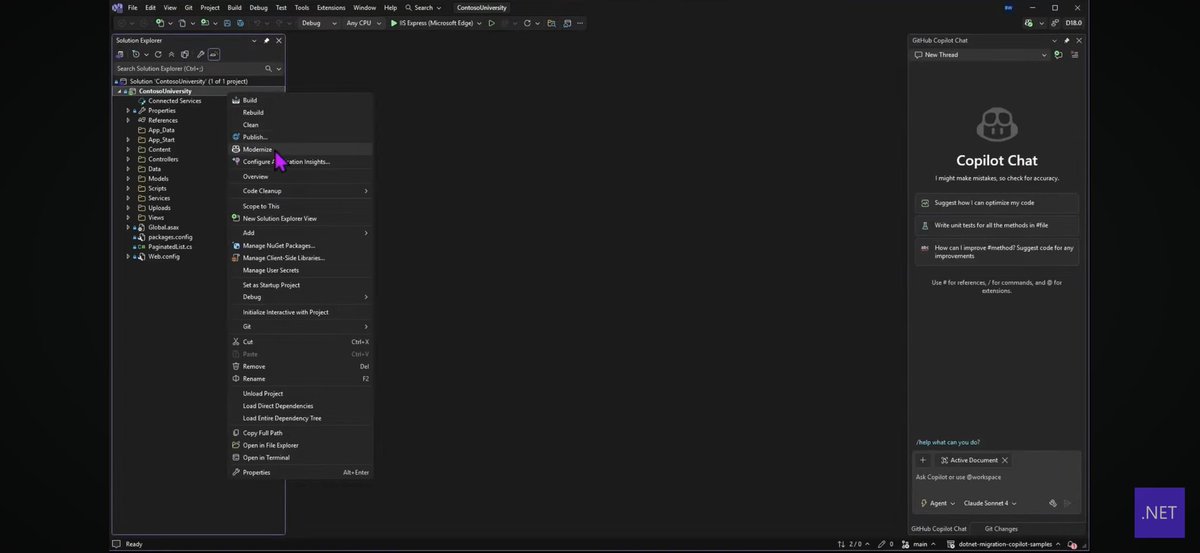Select Build from the context menu
Image resolution: width=1200 pixels, height=553 pixels.
[300, 100]
